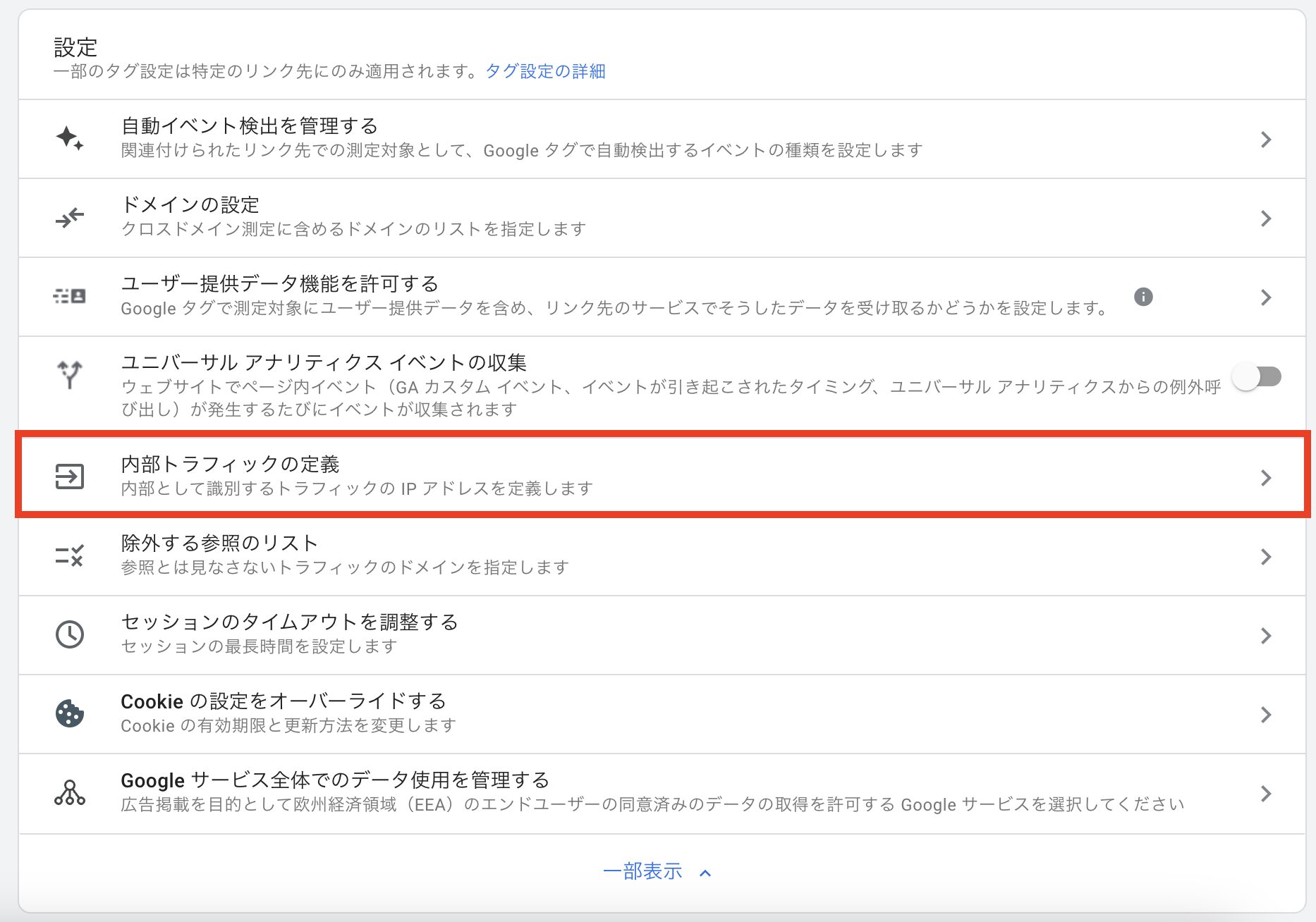The height and width of the screenshot is (922, 1316).
Task: Click the ID card icon for ユーザー提供データ機能
Action: pyautogui.click(x=70, y=296)
